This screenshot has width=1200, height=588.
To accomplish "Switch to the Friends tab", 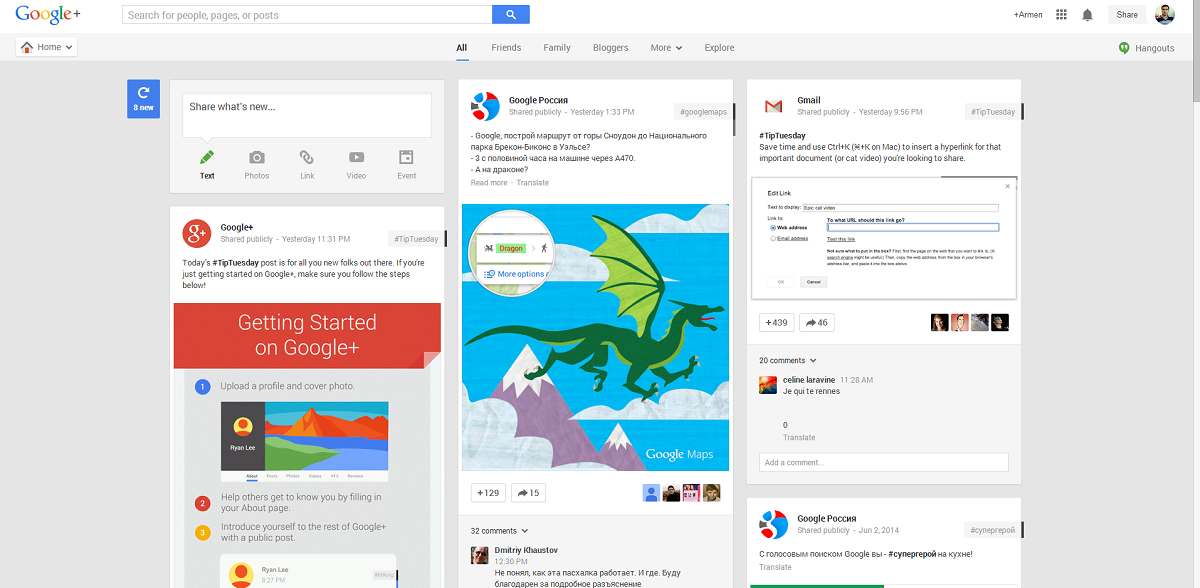I will [506, 47].
